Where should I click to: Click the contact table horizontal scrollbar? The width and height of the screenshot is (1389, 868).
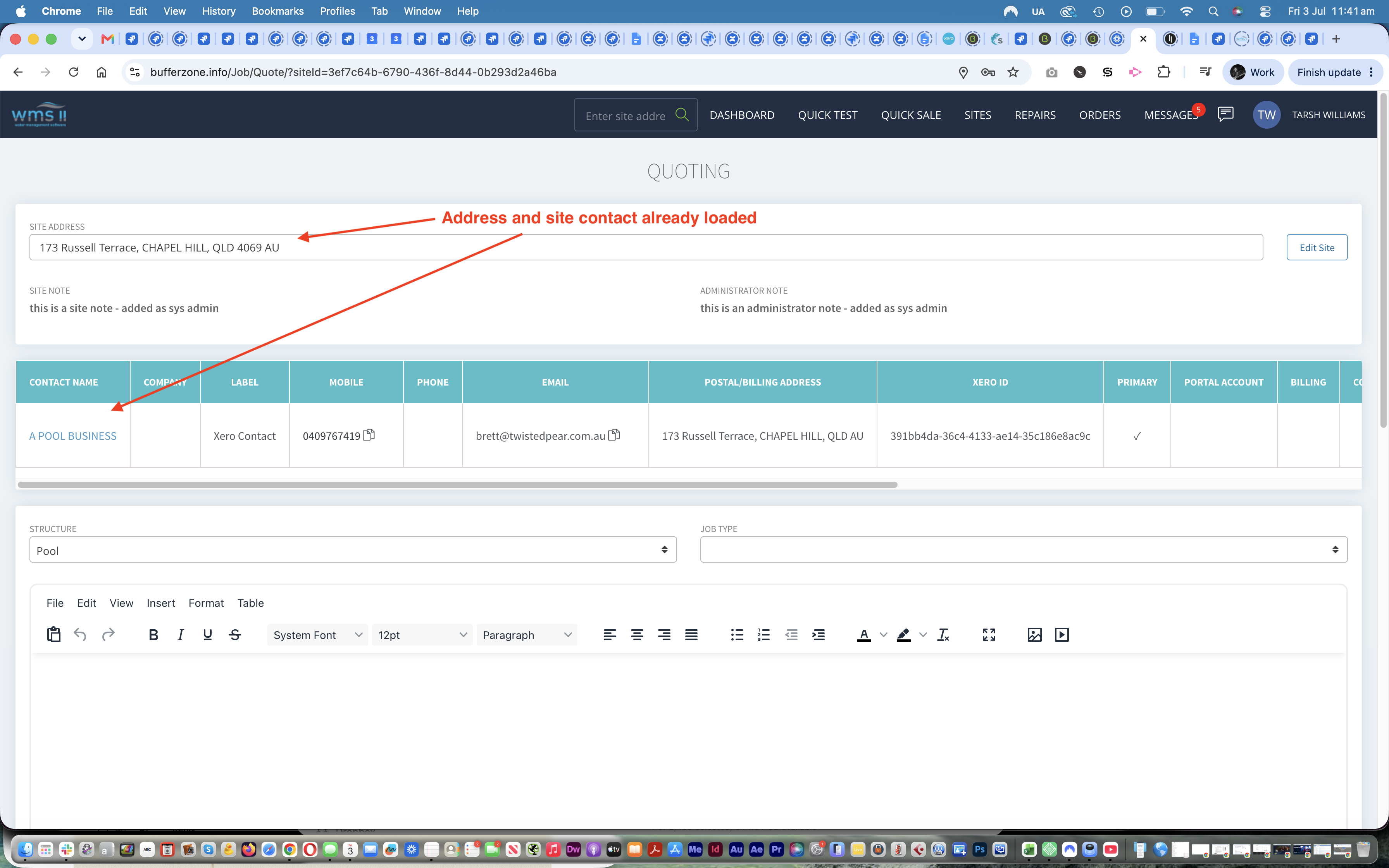tap(457, 484)
